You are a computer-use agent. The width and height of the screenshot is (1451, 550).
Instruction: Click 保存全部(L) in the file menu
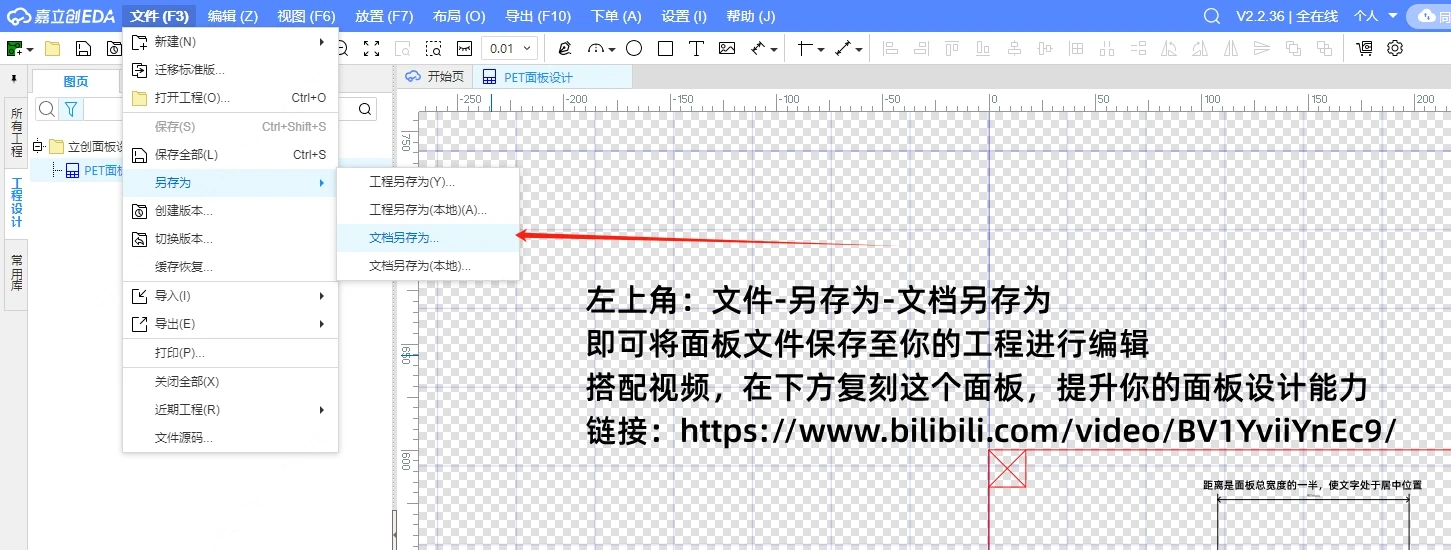[x=186, y=155]
